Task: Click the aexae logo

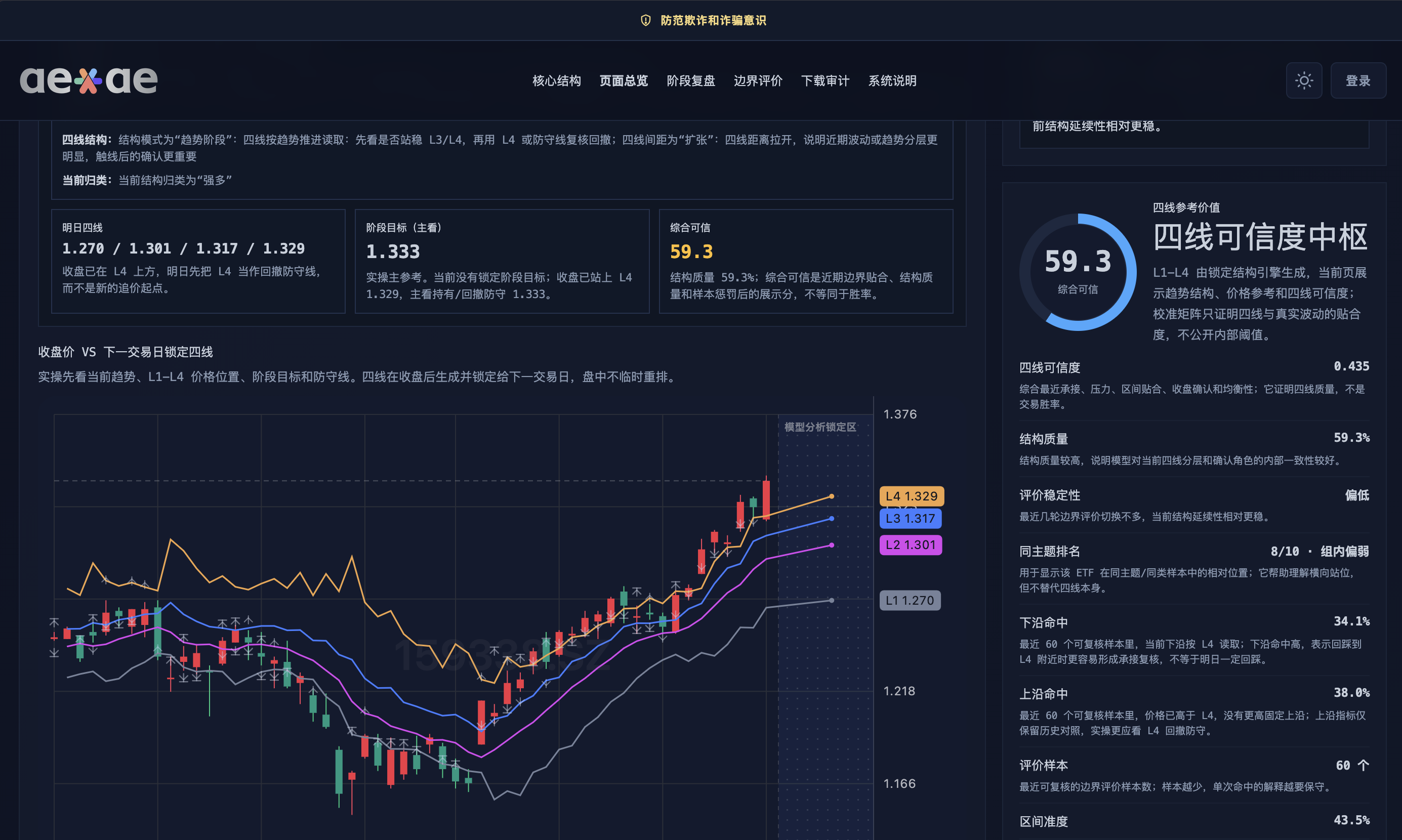Action: [x=88, y=80]
